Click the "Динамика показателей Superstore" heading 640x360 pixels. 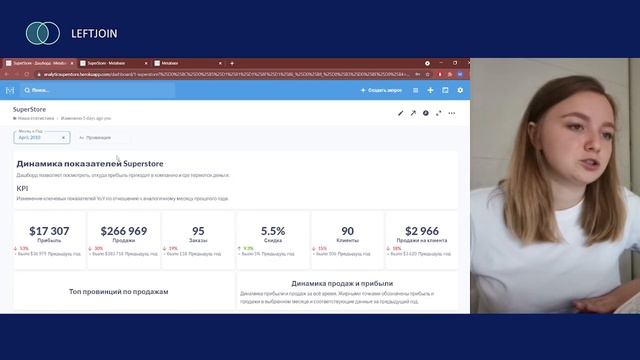click(x=90, y=164)
